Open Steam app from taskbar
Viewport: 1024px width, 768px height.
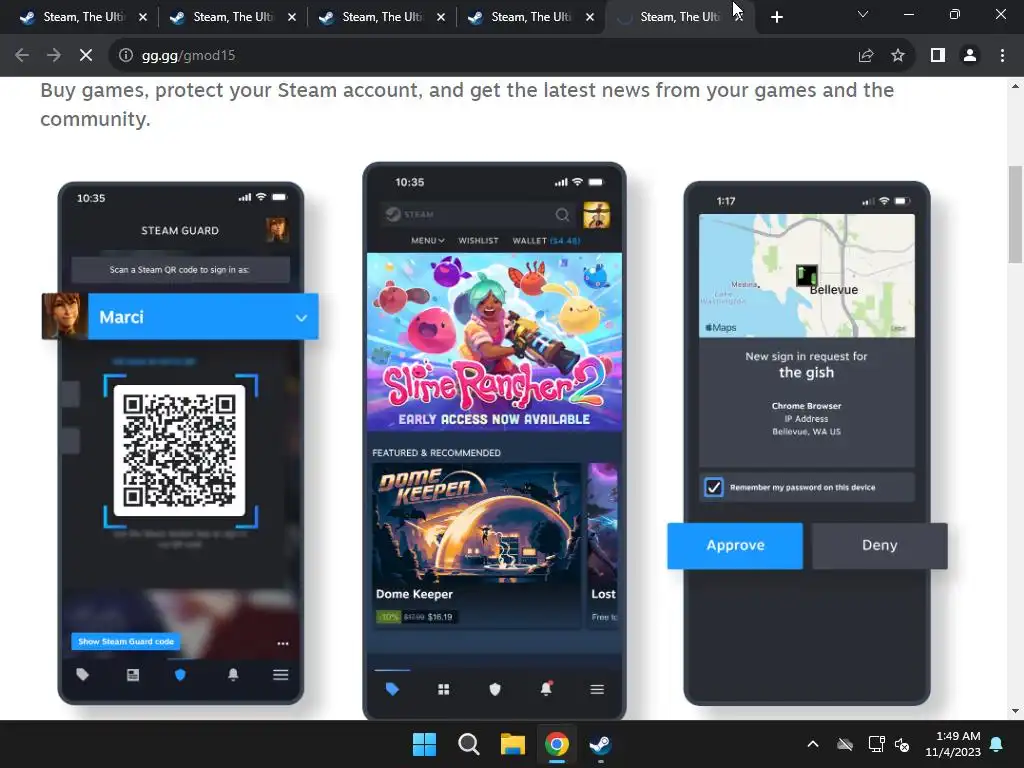coord(600,744)
